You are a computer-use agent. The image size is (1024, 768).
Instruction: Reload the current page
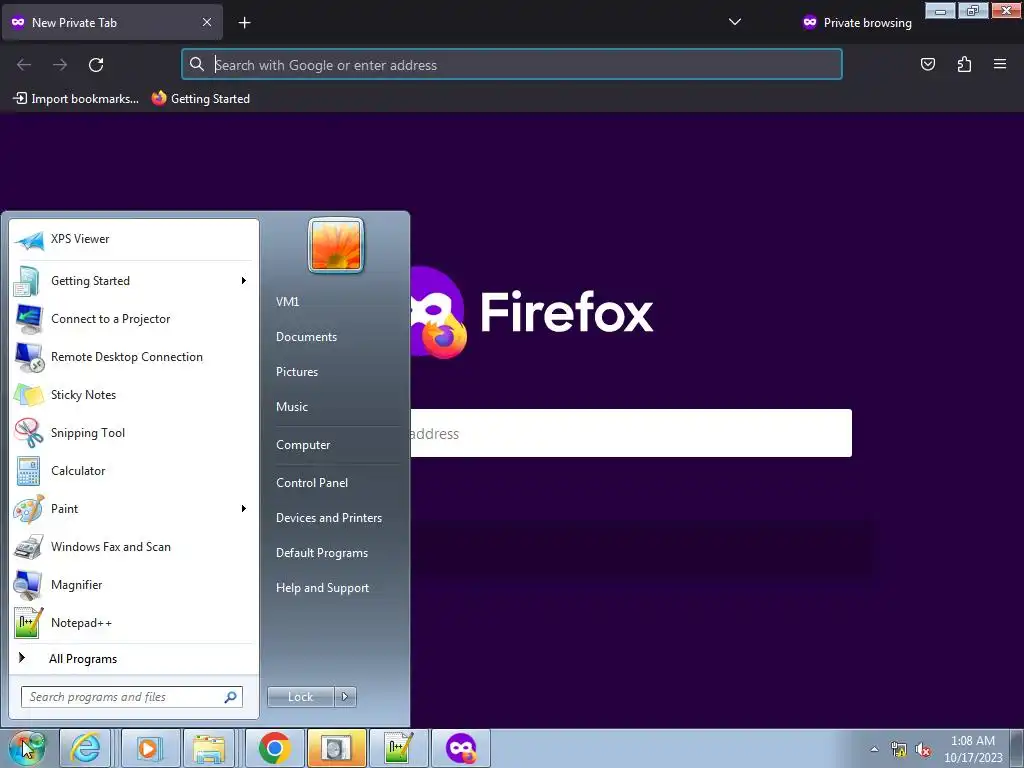pyautogui.click(x=96, y=65)
